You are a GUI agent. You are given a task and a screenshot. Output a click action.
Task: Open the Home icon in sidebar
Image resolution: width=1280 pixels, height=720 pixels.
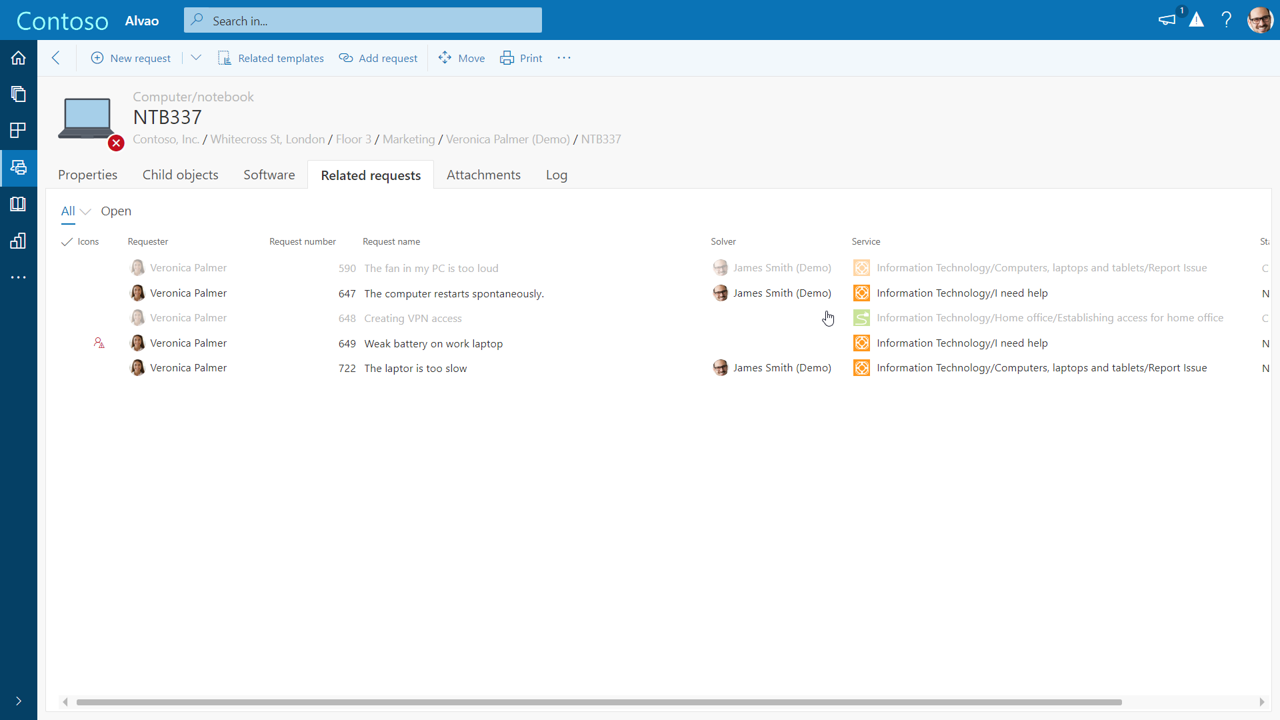17,58
